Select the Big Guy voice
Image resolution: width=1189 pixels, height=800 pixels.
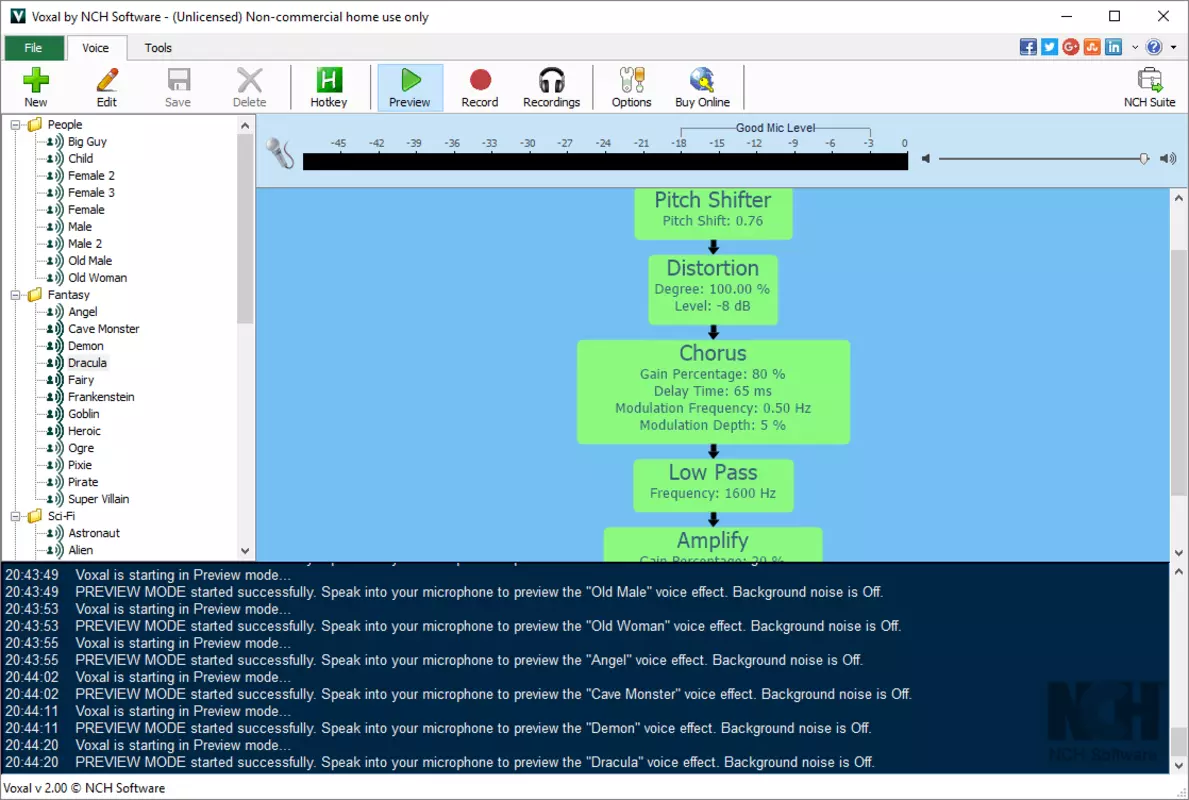[x=87, y=142]
